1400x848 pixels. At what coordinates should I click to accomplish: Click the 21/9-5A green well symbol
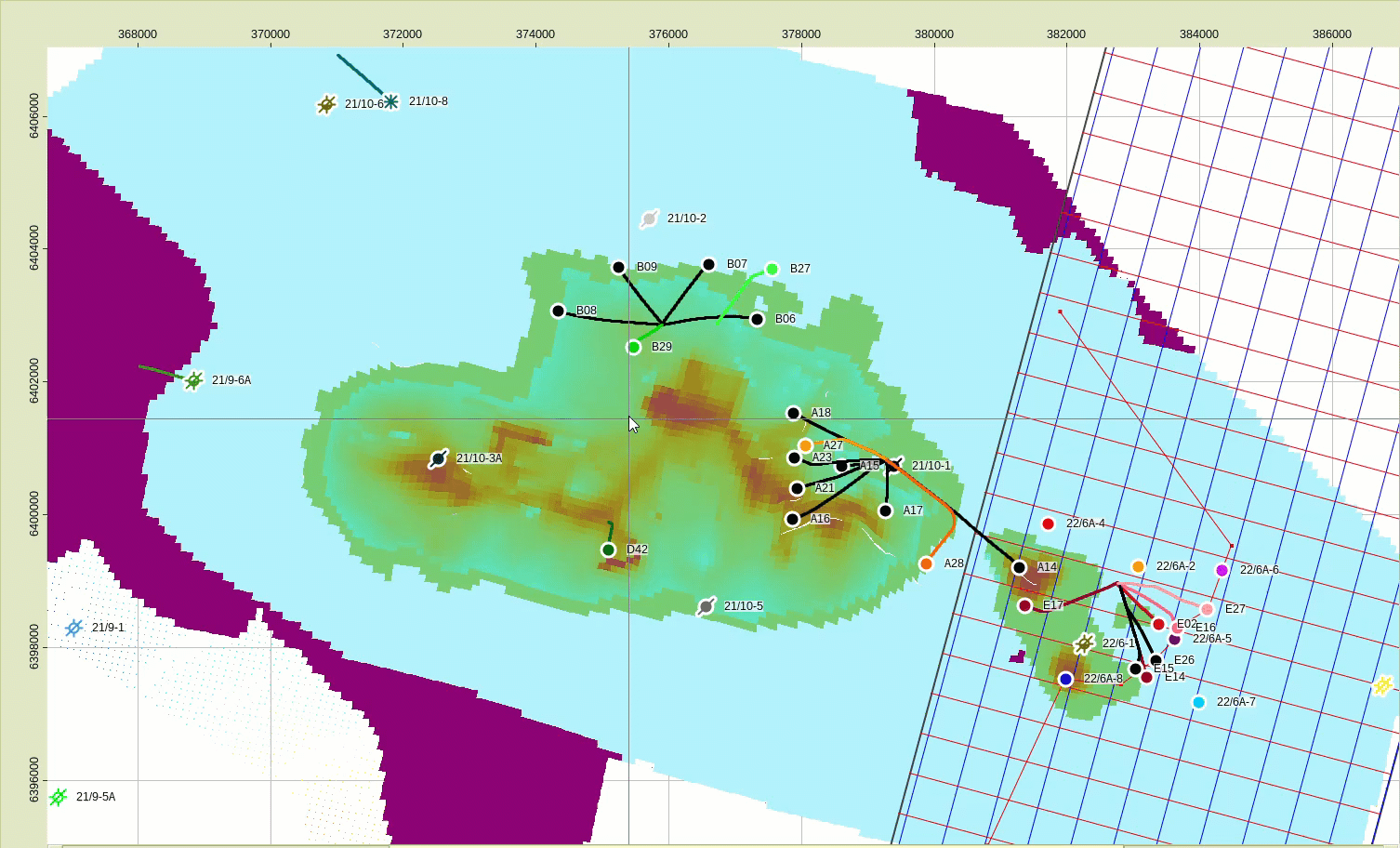58,798
